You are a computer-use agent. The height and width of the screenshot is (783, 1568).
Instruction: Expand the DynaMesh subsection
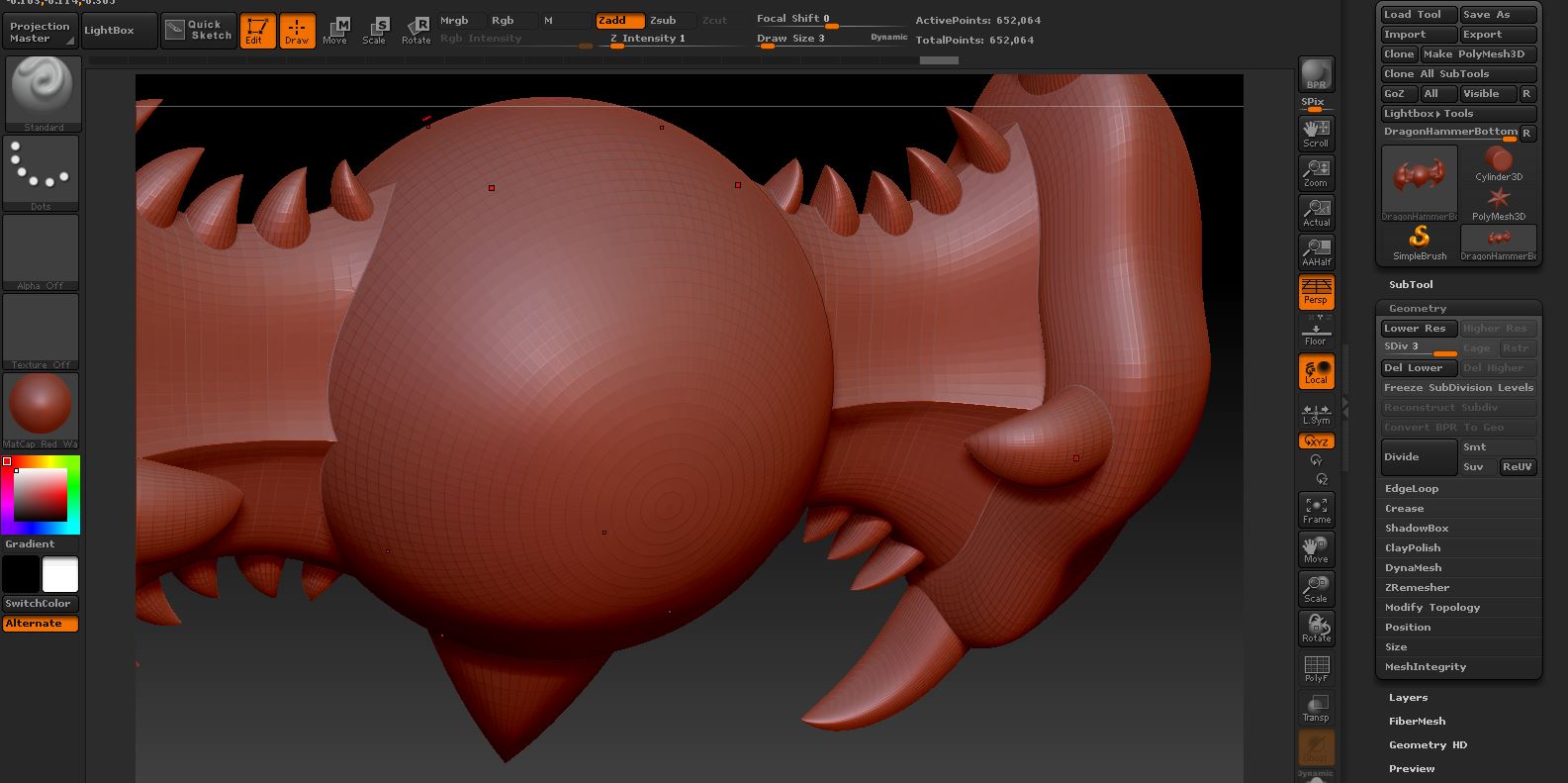(x=1413, y=568)
